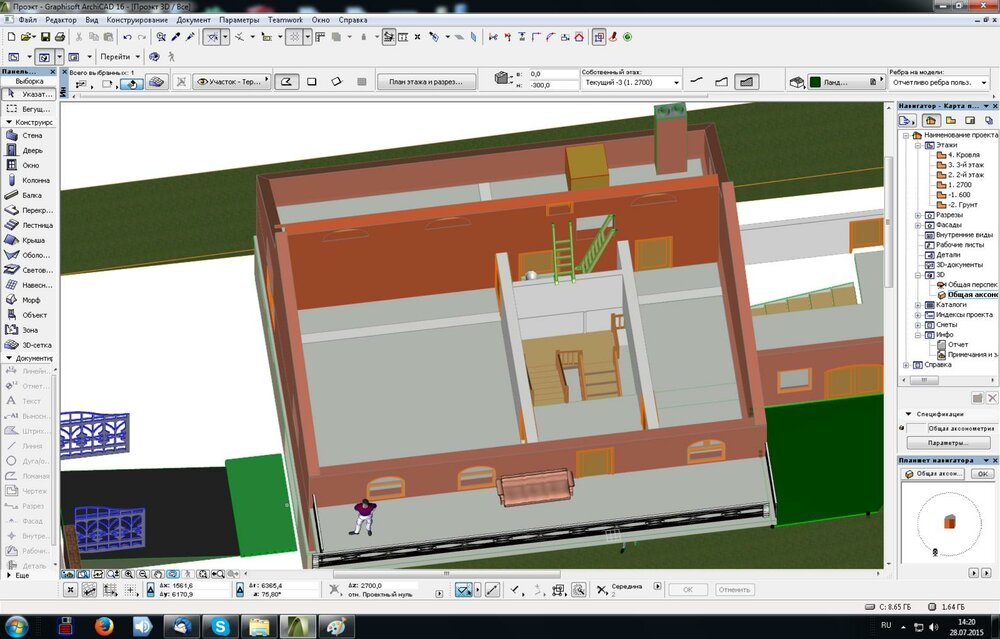
Task: Expand the Разрезы tree node
Action: [x=918, y=215]
